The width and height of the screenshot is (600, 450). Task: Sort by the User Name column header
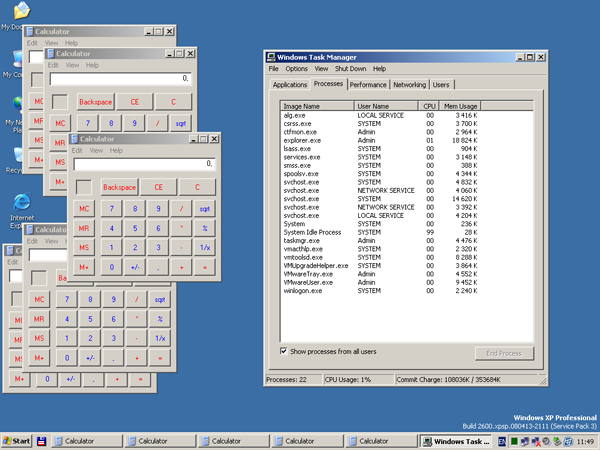386,106
